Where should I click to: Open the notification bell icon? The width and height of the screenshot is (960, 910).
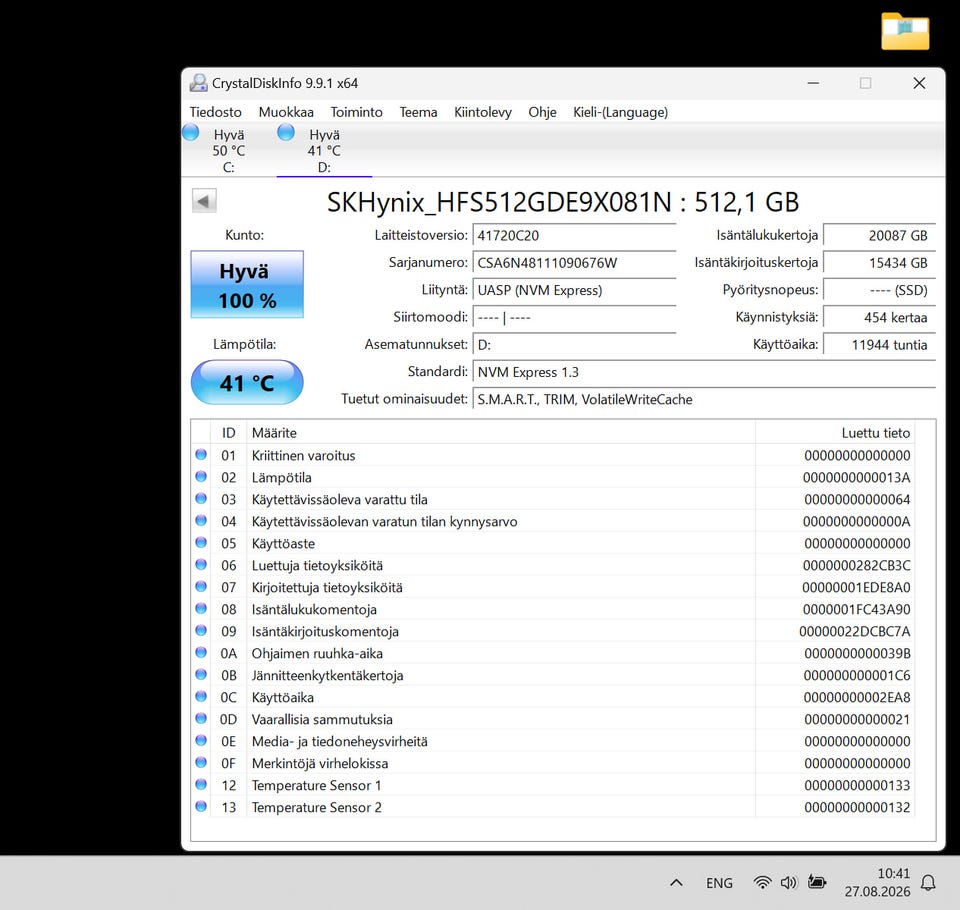coord(928,883)
